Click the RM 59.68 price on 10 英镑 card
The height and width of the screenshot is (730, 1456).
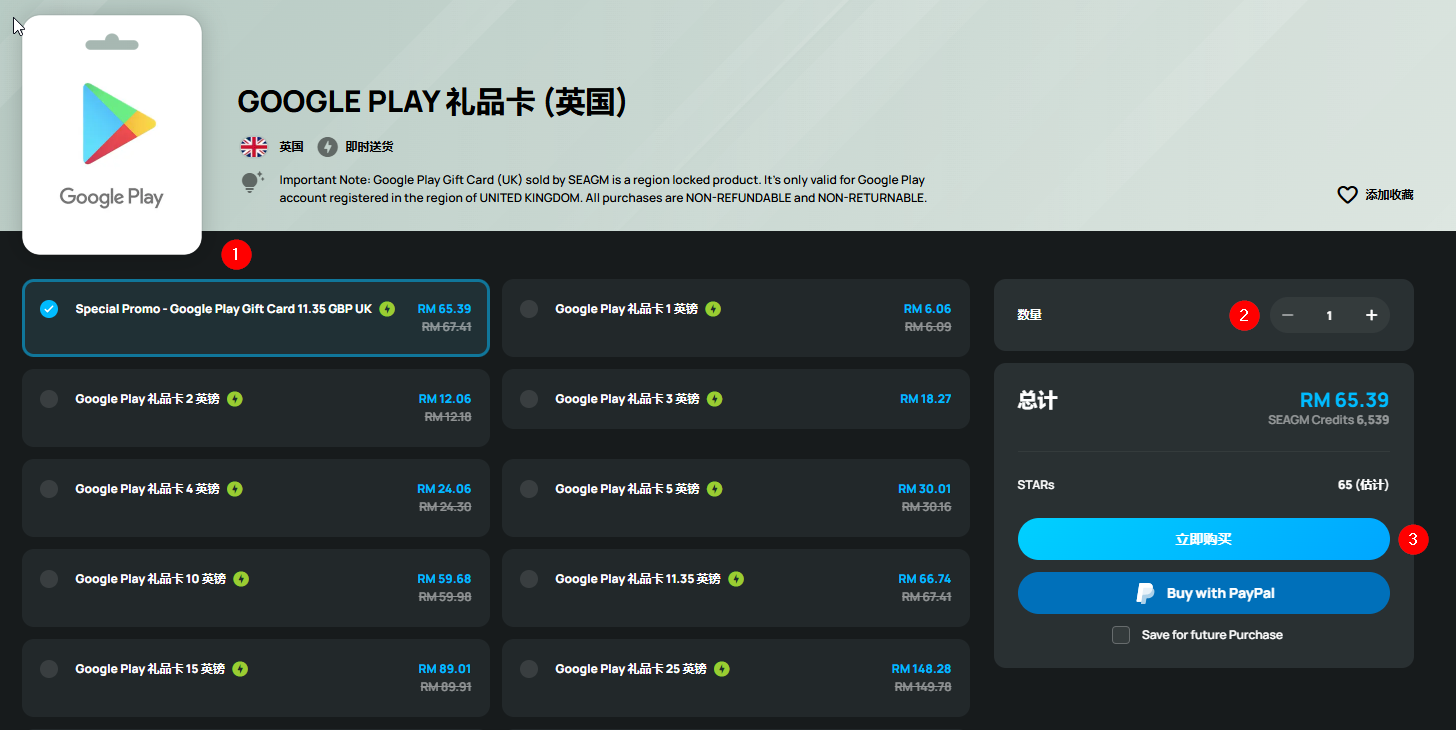coord(445,579)
